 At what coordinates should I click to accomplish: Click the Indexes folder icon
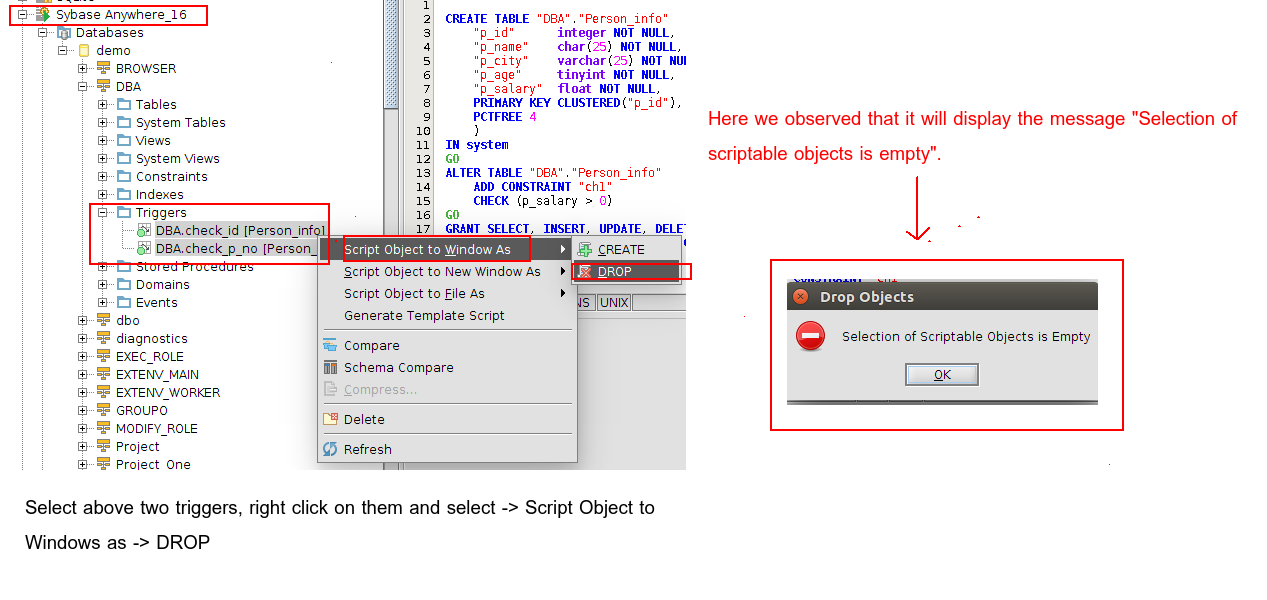coord(124,195)
